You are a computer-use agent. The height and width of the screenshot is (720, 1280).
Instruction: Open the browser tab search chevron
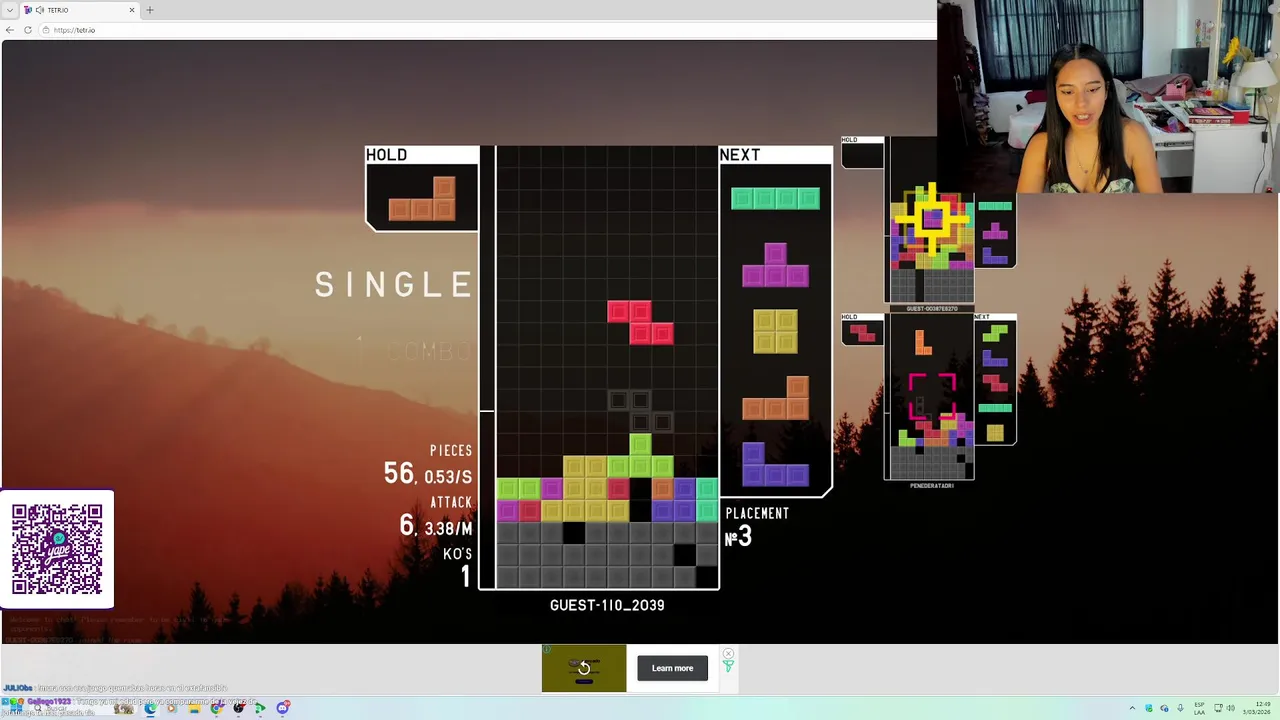click(x=10, y=10)
